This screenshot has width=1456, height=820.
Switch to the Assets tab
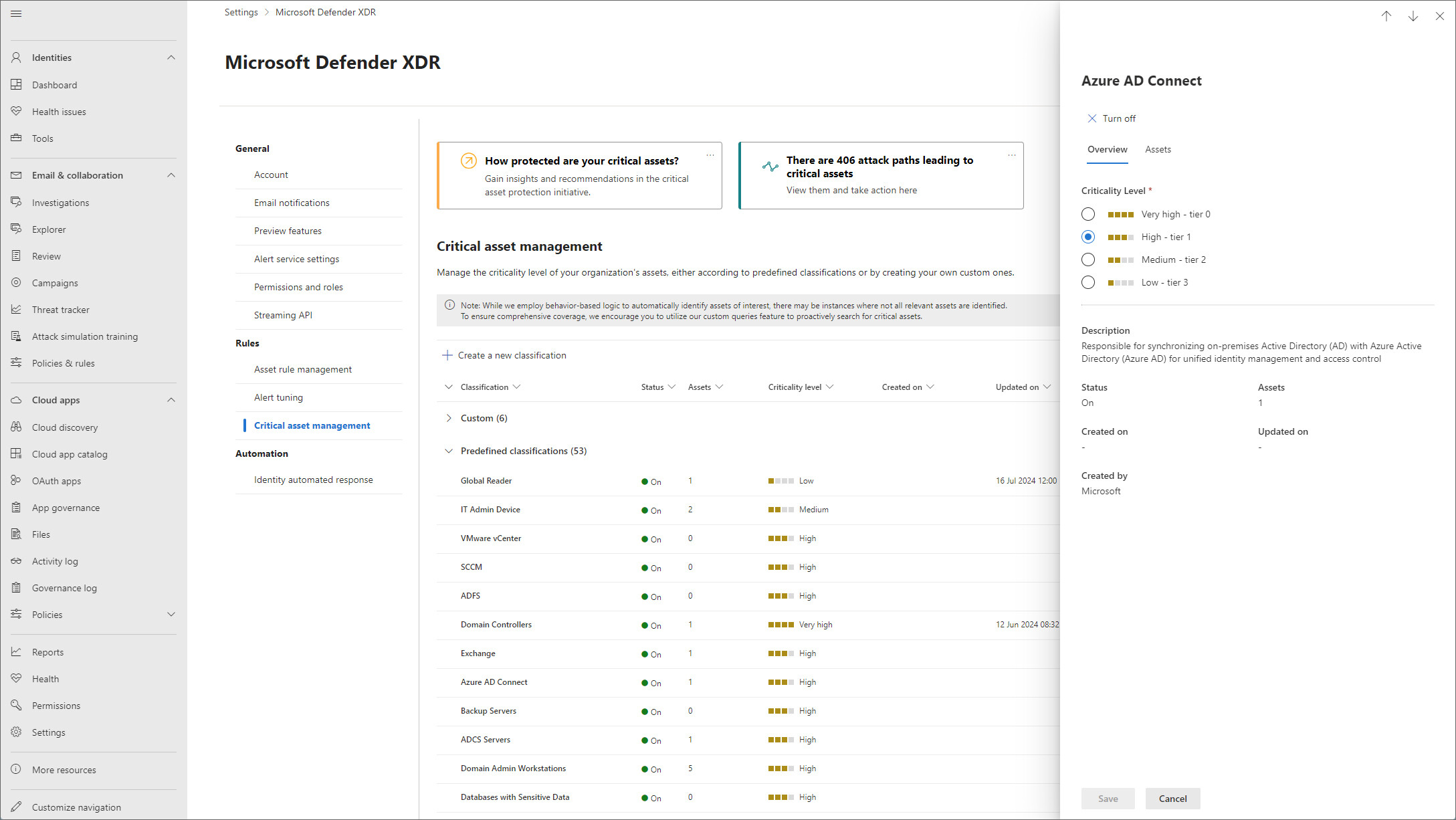click(1158, 150)
